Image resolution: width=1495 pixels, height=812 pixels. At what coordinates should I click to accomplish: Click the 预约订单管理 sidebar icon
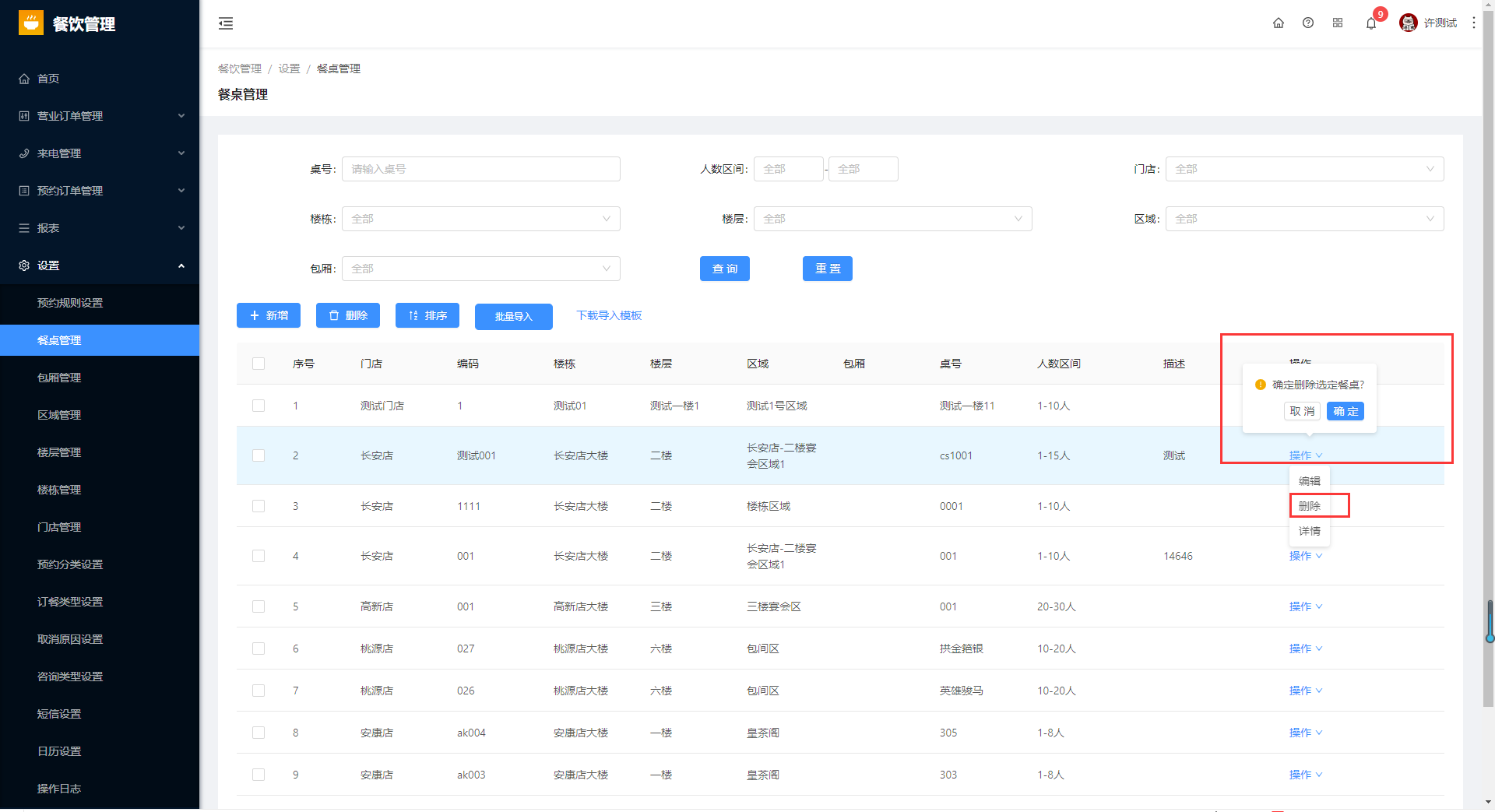[x=24, y=191]
